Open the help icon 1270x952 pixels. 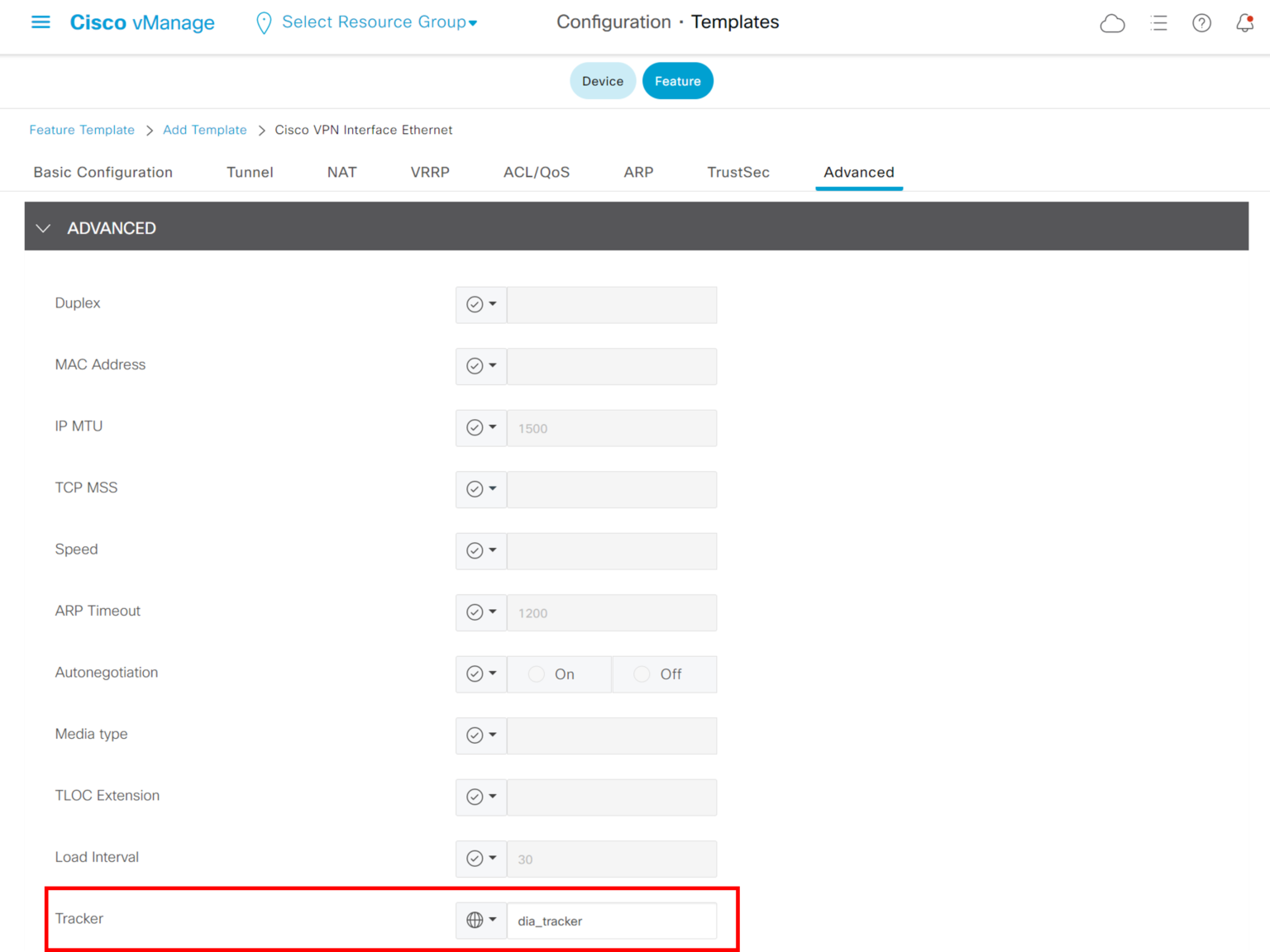click(x=1201, y=24)
